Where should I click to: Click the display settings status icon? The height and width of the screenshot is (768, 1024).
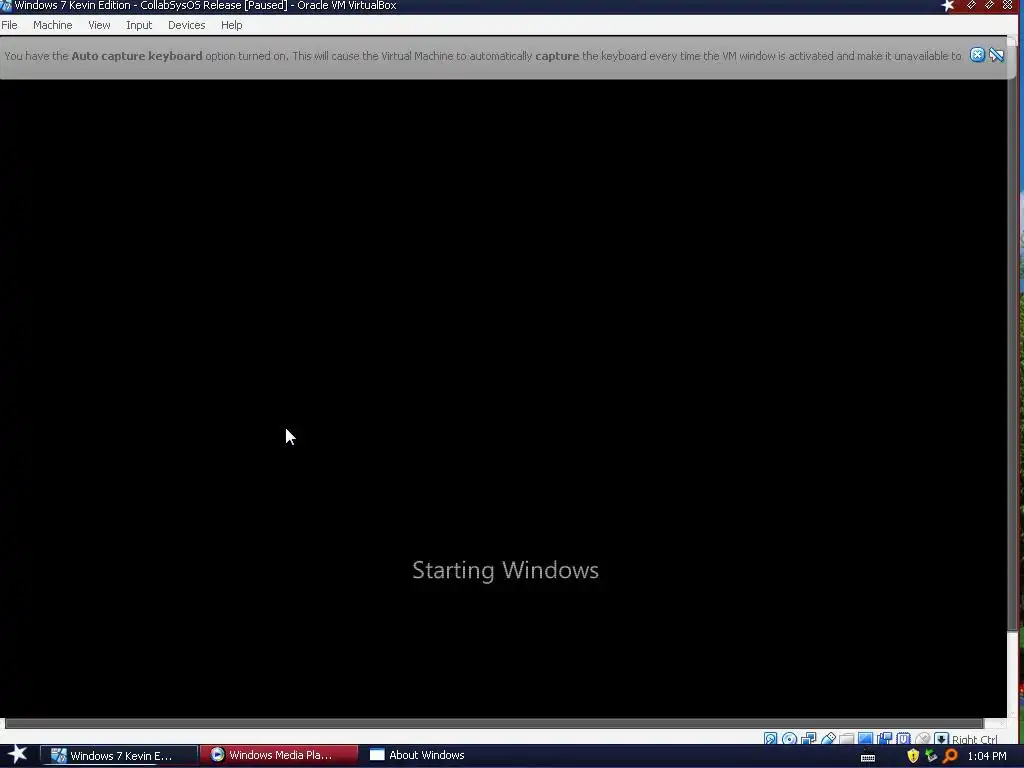point(865,739)
